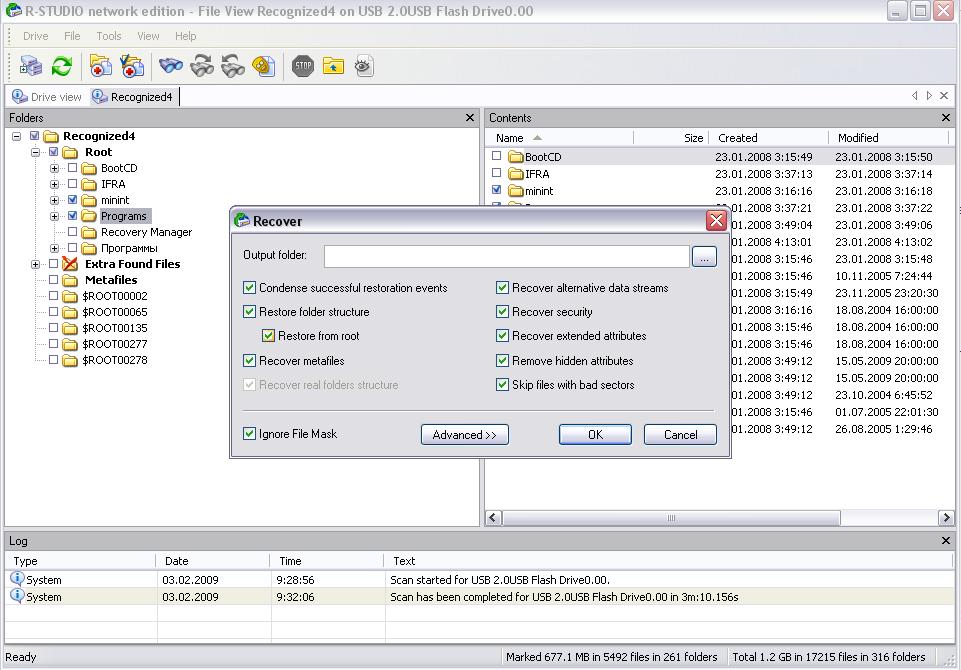
Task: Click the STOP toolbar icon
Action: 303,66
